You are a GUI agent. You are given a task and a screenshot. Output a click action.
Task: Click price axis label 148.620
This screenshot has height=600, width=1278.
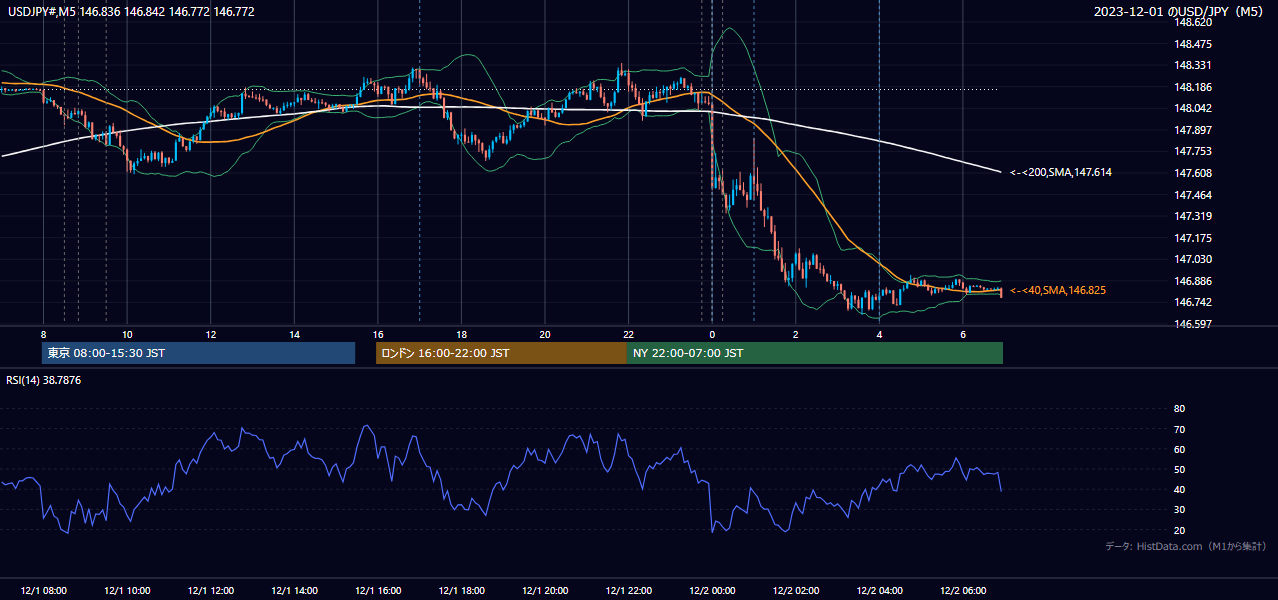click(1192, 22)
